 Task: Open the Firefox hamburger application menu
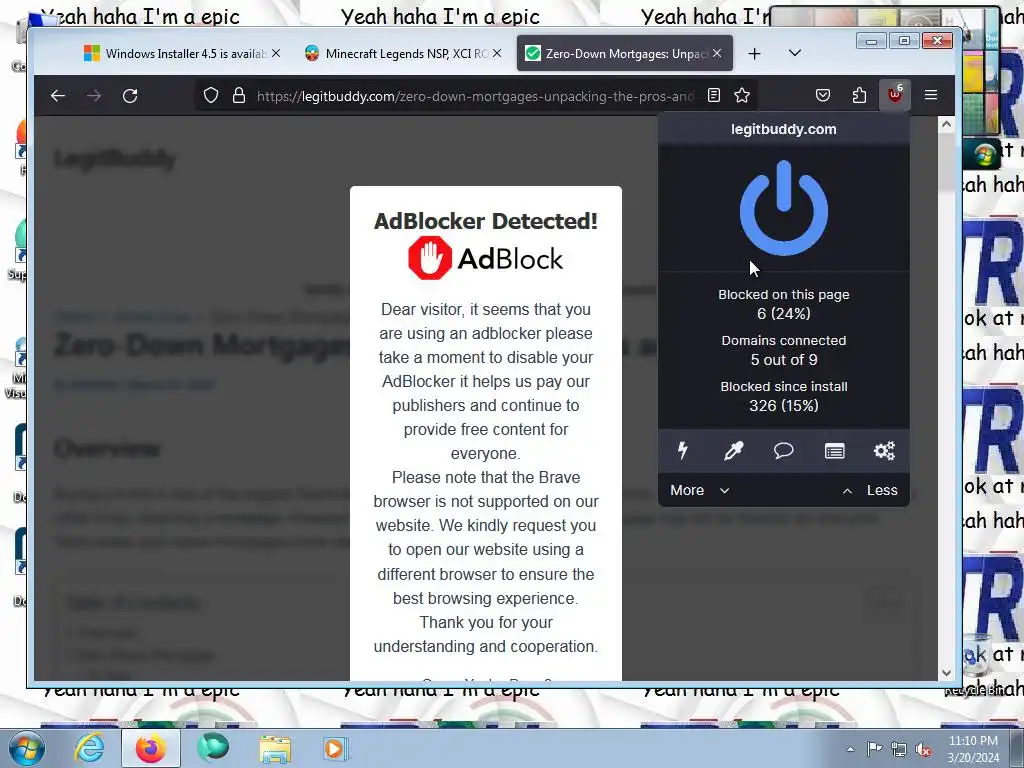[x=931, y=95]
